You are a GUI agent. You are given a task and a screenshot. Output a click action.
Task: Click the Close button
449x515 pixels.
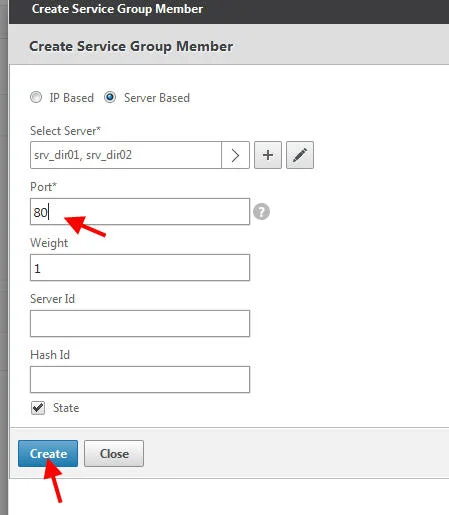coord(114,453)
